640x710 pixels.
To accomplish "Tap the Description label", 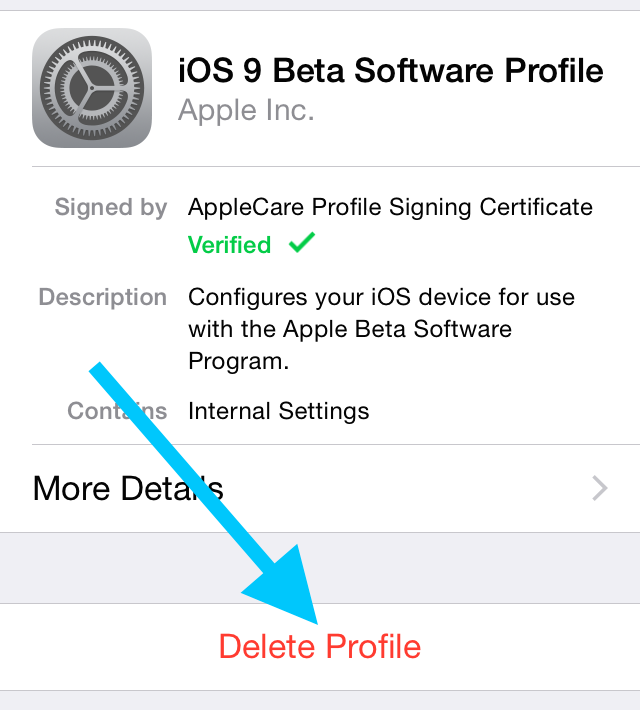I will click(103, 297).
